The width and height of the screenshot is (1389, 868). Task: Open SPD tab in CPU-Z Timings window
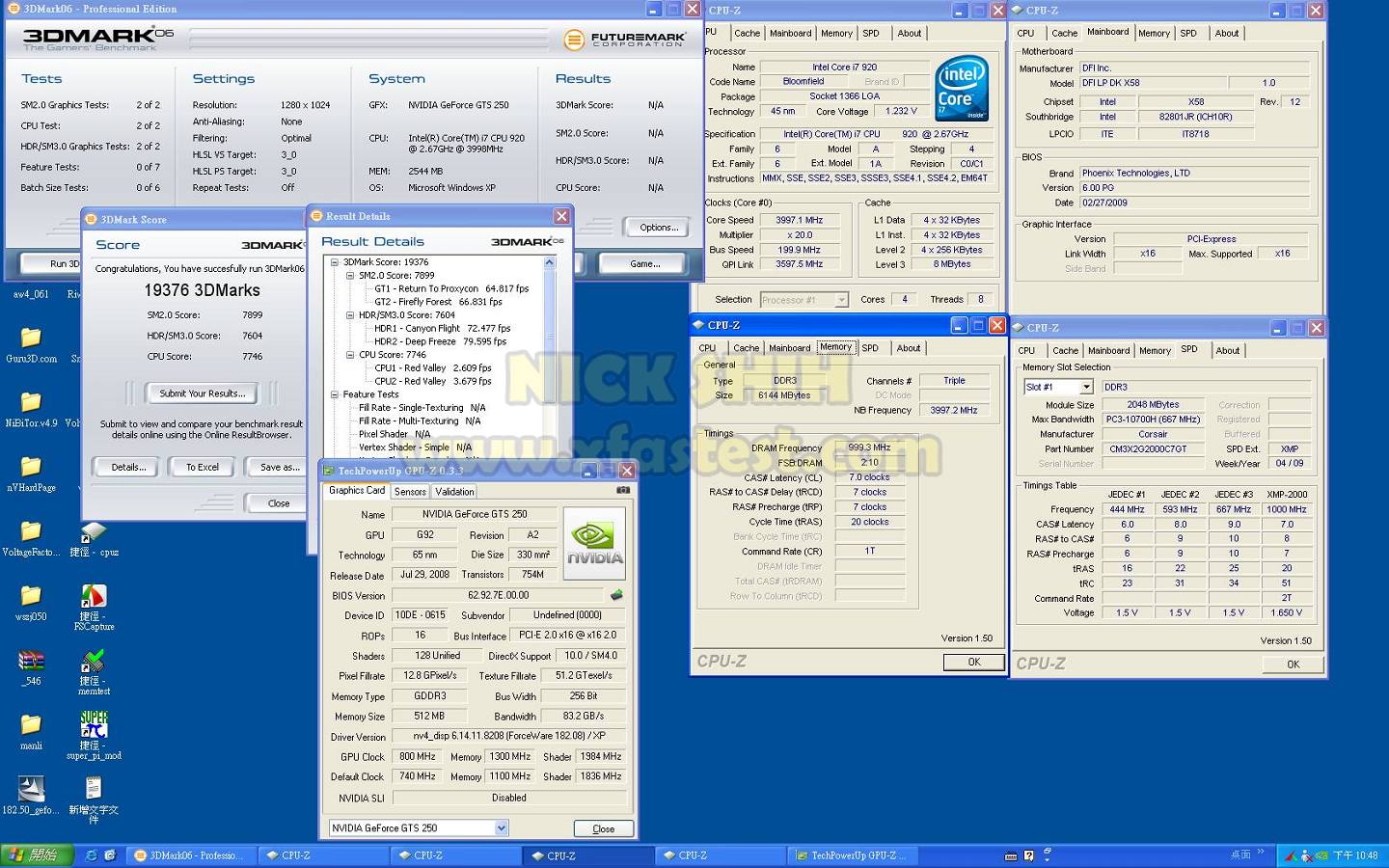tap(870, 348)
